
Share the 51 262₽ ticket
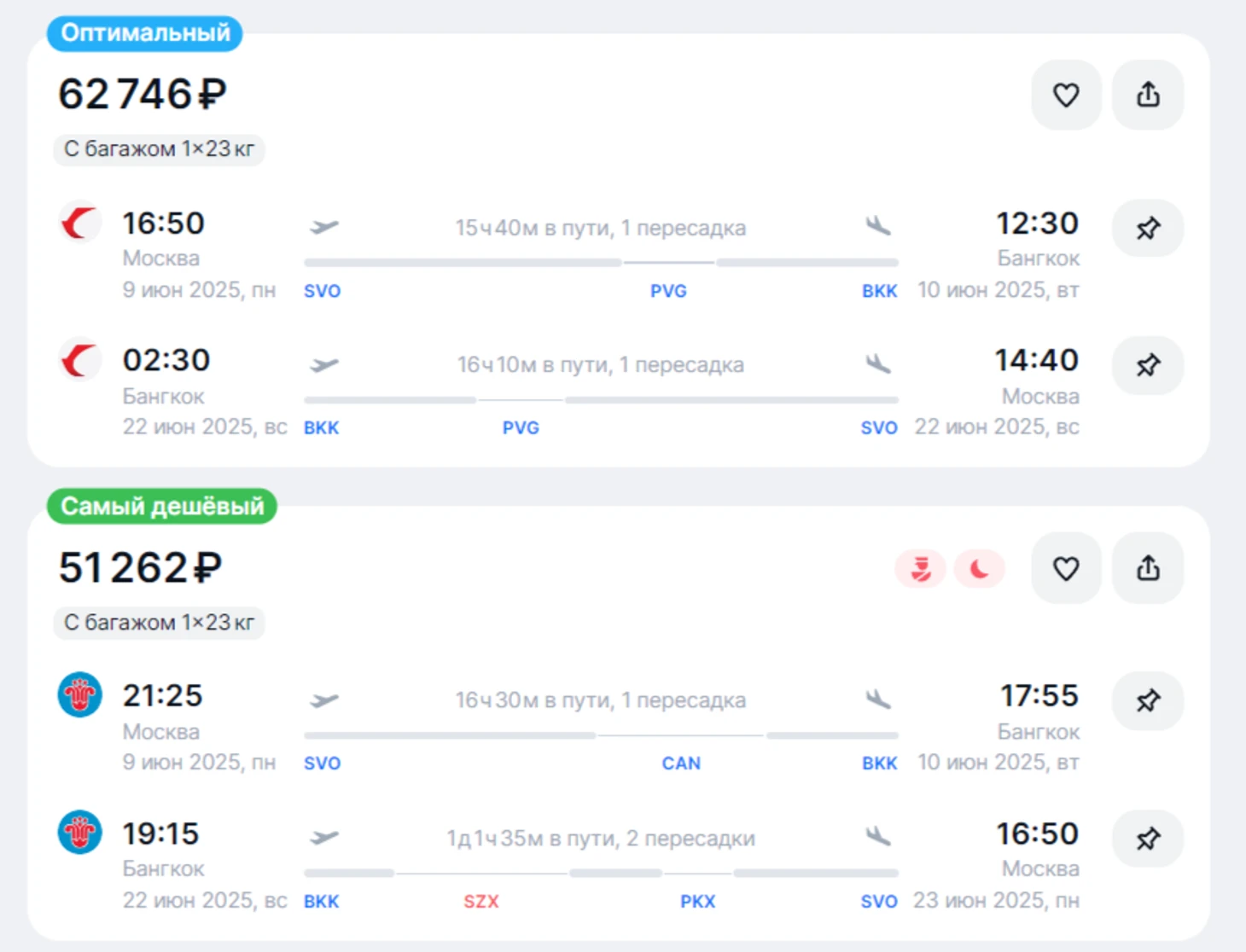coord(1148,568)
